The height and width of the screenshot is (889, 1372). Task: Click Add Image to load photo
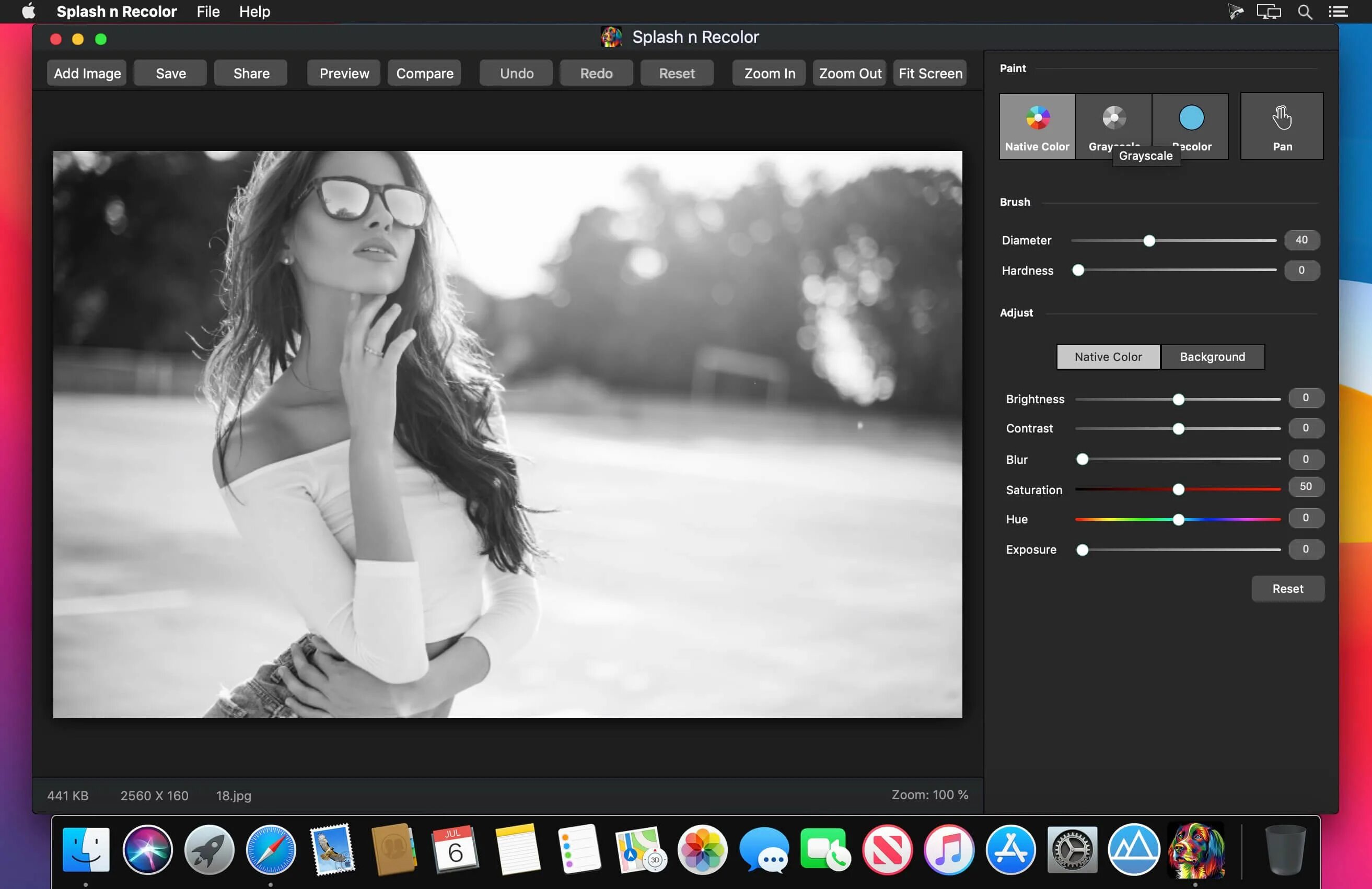[x=87, y=72]
